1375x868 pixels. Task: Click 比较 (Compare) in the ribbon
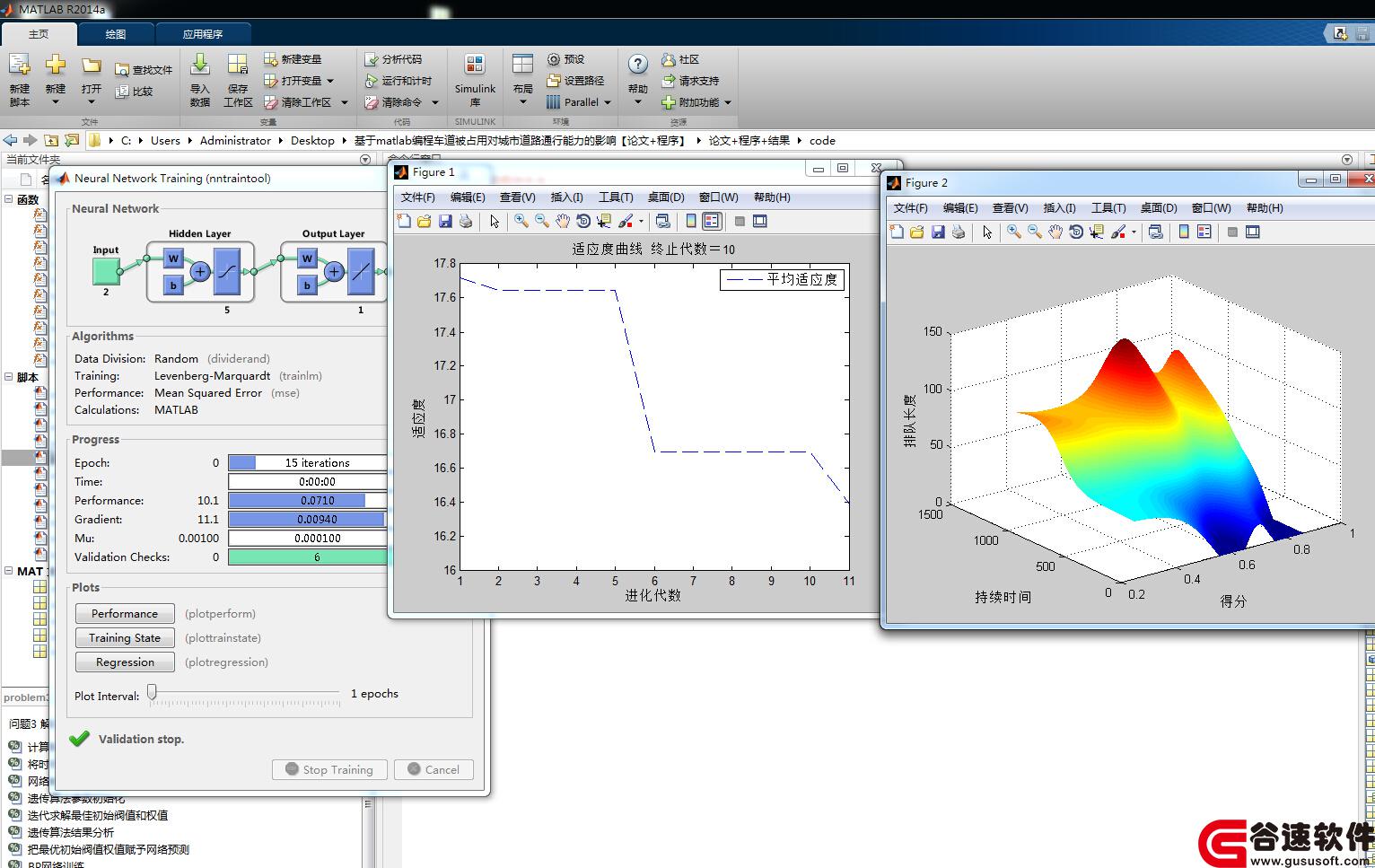[x=134, y=91]
